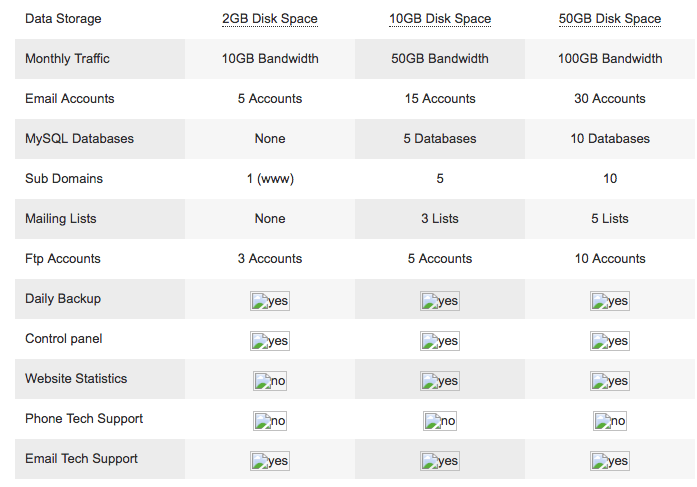Click Daily Backup yes icon in 2GB column
697x487 pixels.
pyautogui.click(x=270, y=301)
